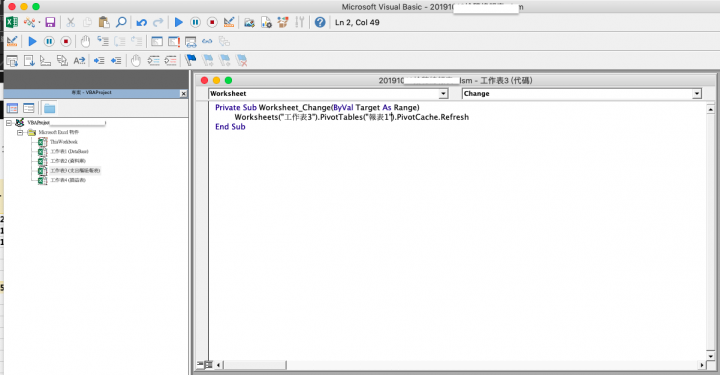Open the Locals Window icon

157,41
